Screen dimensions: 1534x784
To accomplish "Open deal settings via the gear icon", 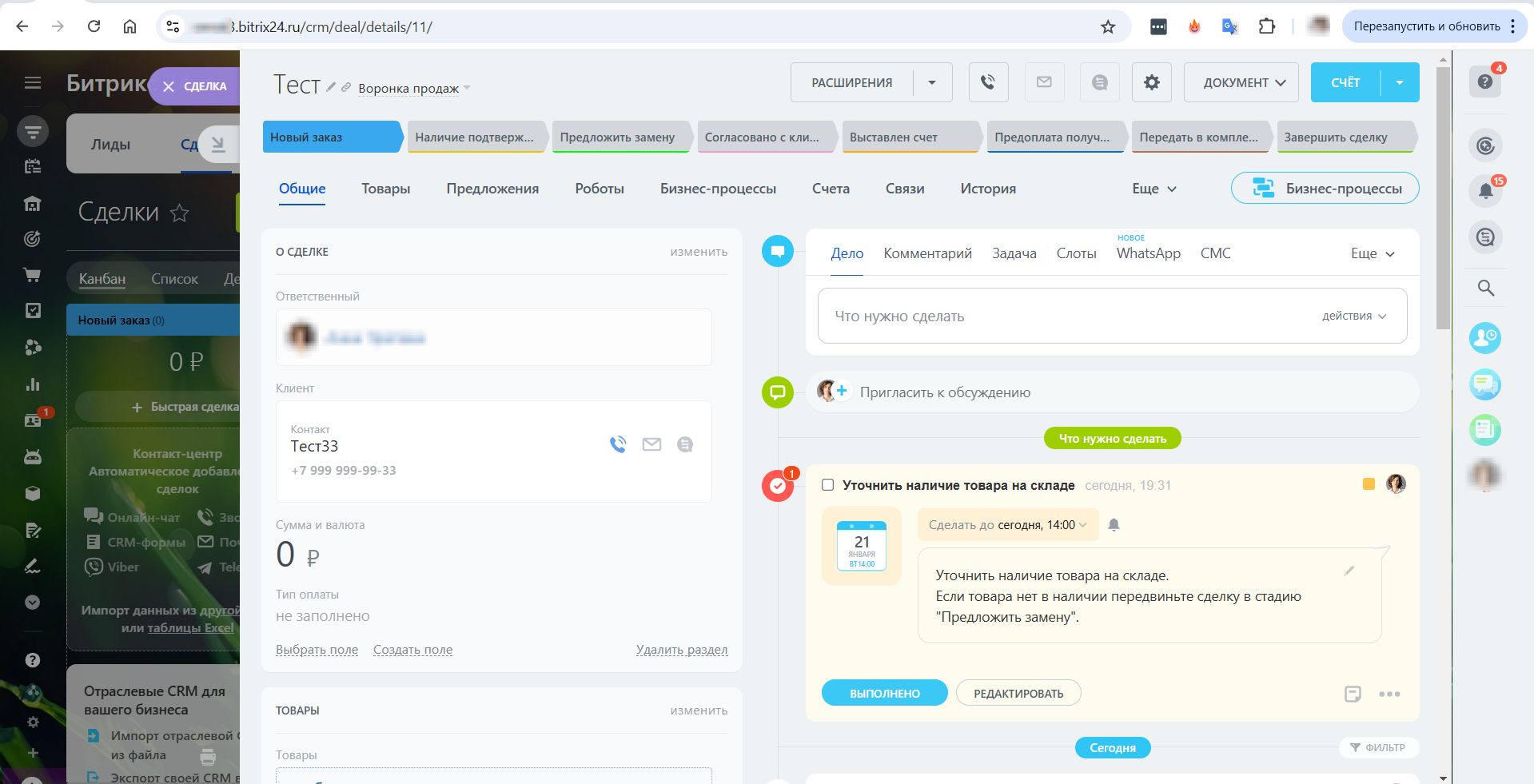I will coord(1151,82).
